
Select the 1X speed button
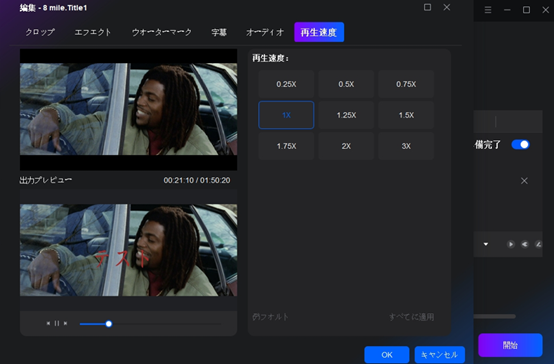[x=286, y=115]
